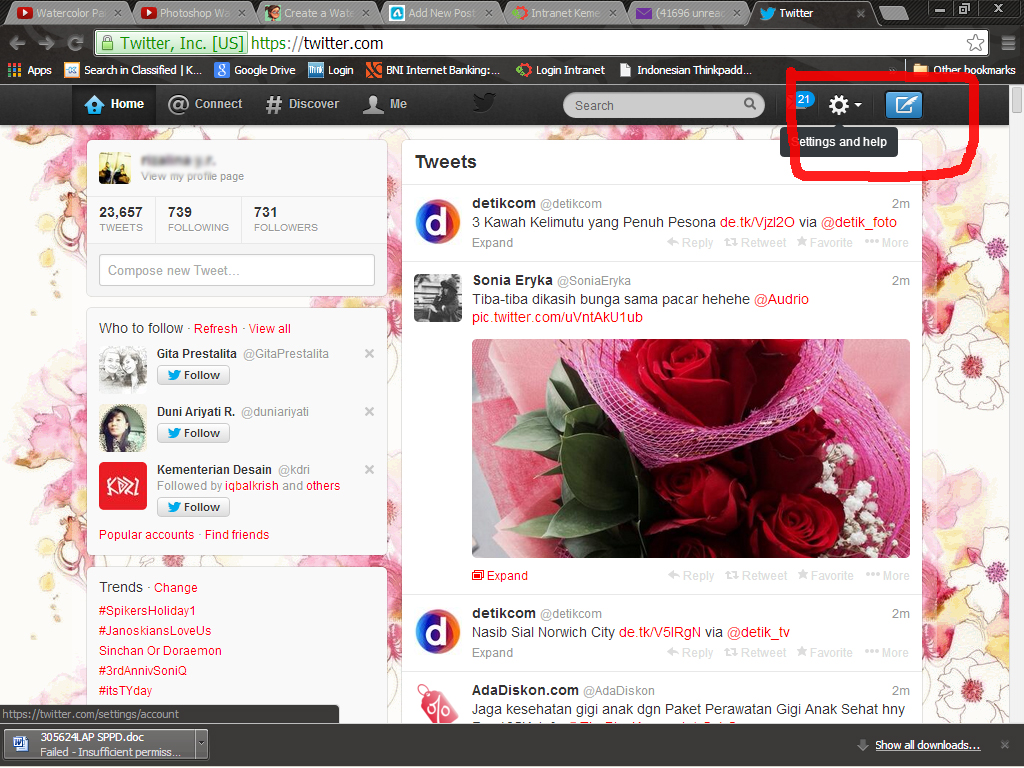Open Find friends link
Viewport: 1024px width, 768px height.
[x=237, y=535]
